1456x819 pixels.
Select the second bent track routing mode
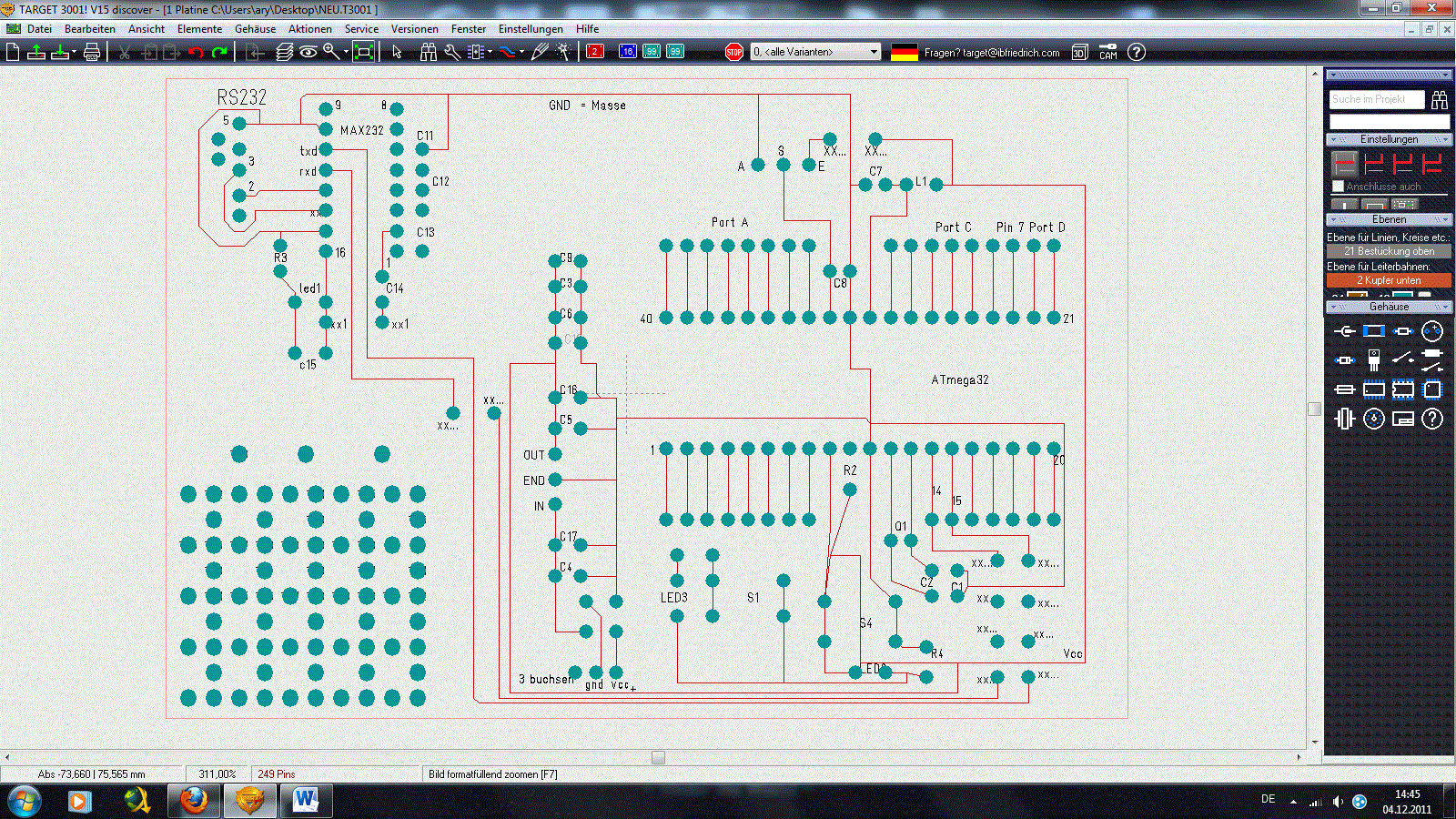[1374, 164]
